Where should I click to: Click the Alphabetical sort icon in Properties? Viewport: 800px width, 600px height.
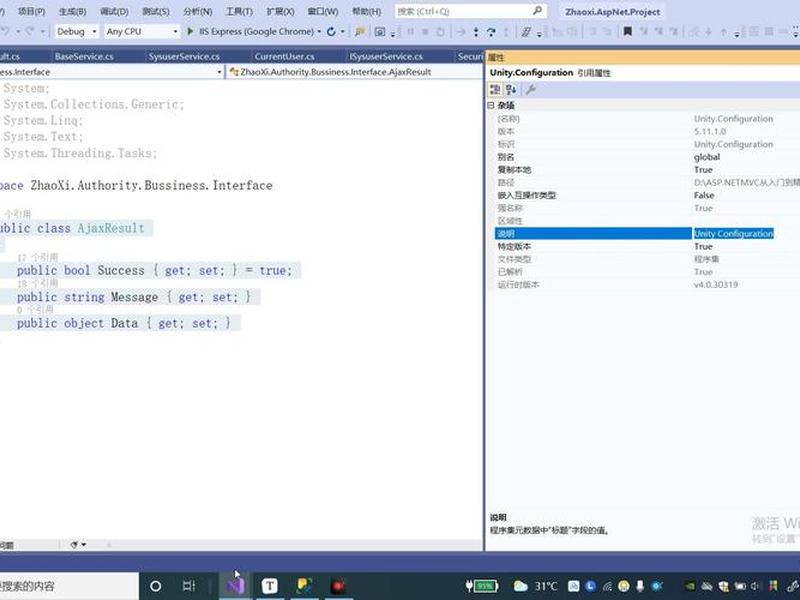pyautogui.click(x=511, y=90)
